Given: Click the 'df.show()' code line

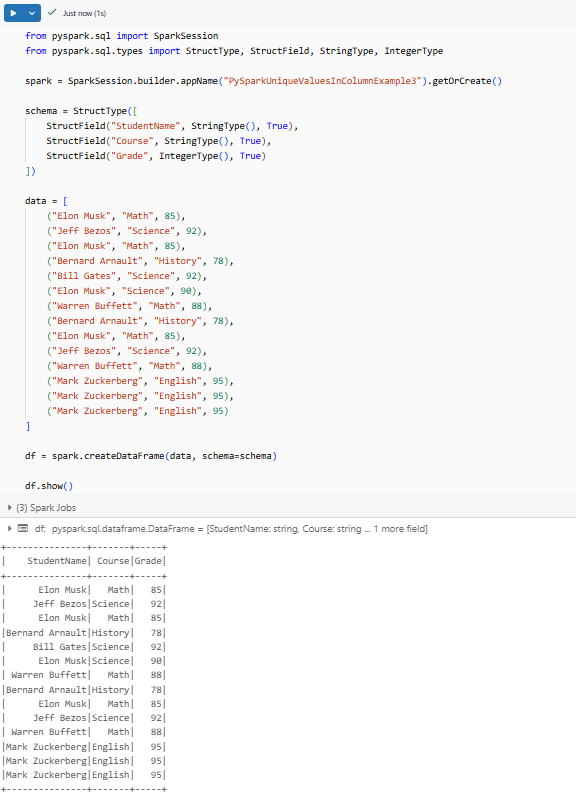Looking at the screenshot, I should (x=49, y=486).
